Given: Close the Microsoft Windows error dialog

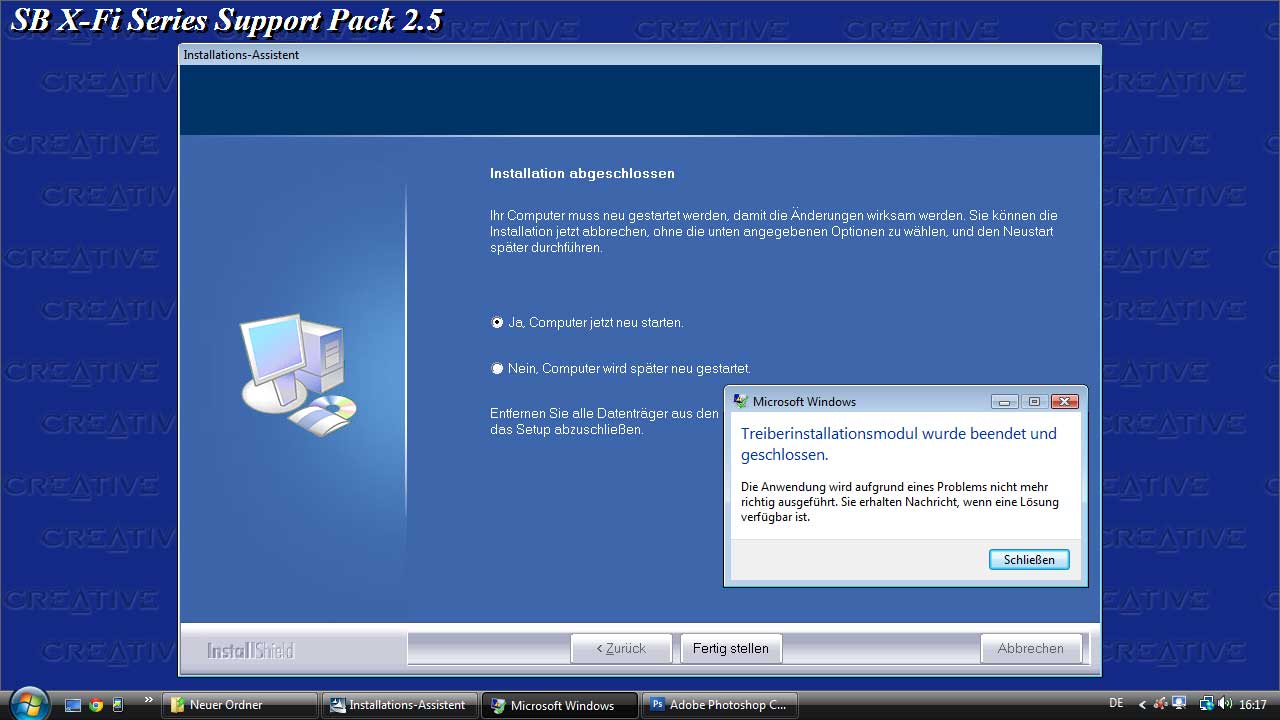Looking at the screenshot, I should coord(1065,402).
